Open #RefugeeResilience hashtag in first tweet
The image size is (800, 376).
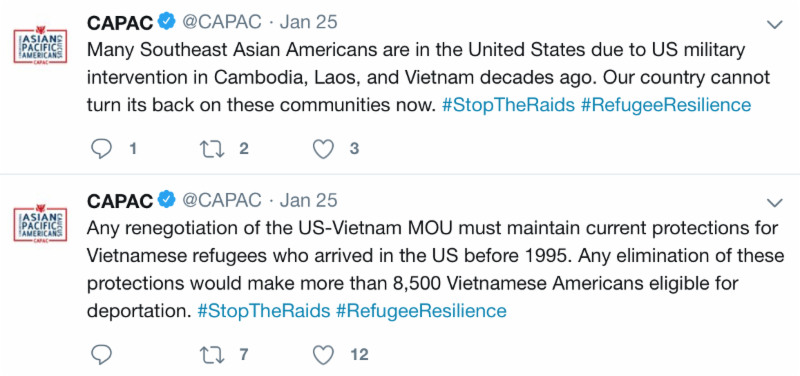pos(666,105)
